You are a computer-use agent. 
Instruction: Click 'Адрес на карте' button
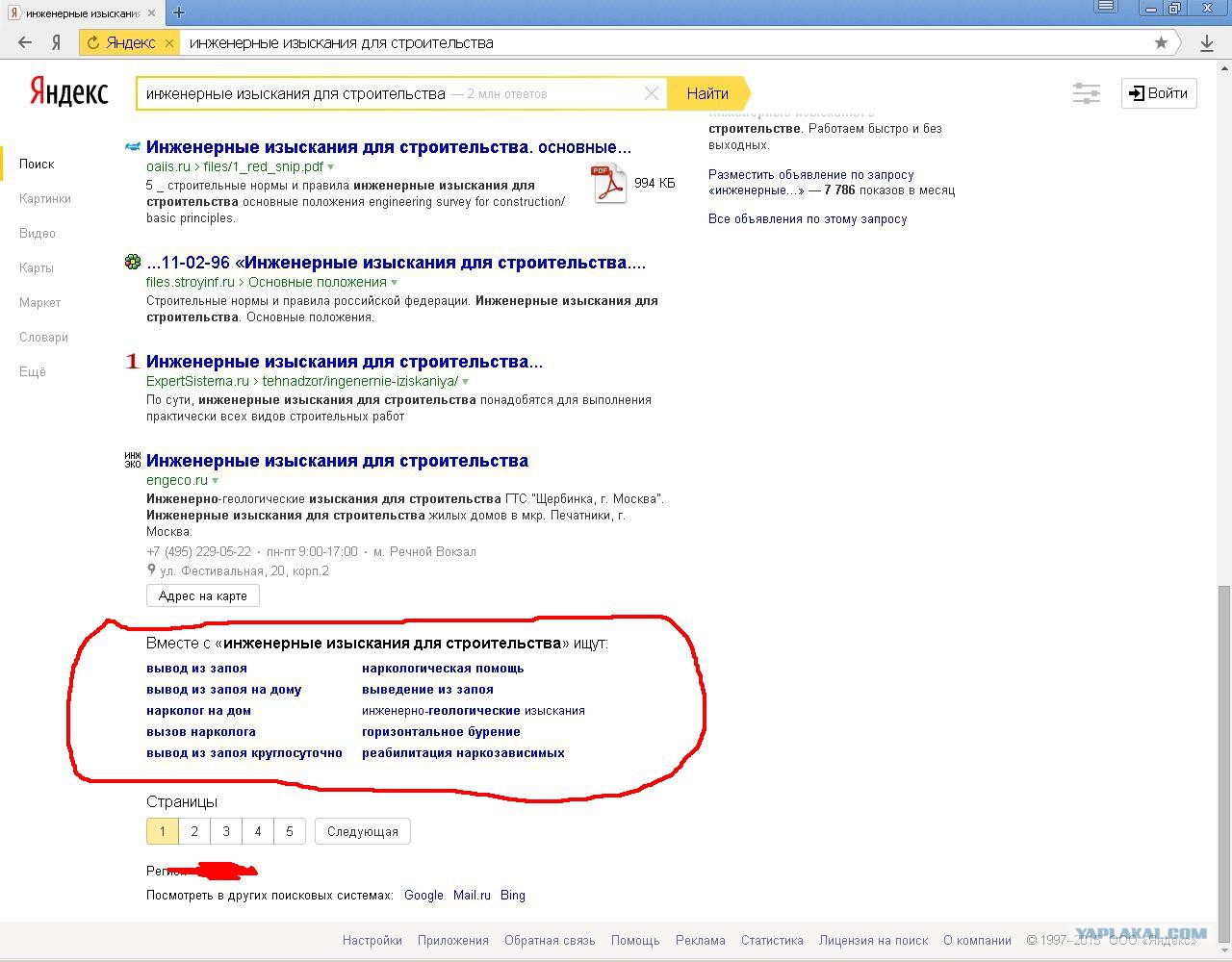pos(203,595)
